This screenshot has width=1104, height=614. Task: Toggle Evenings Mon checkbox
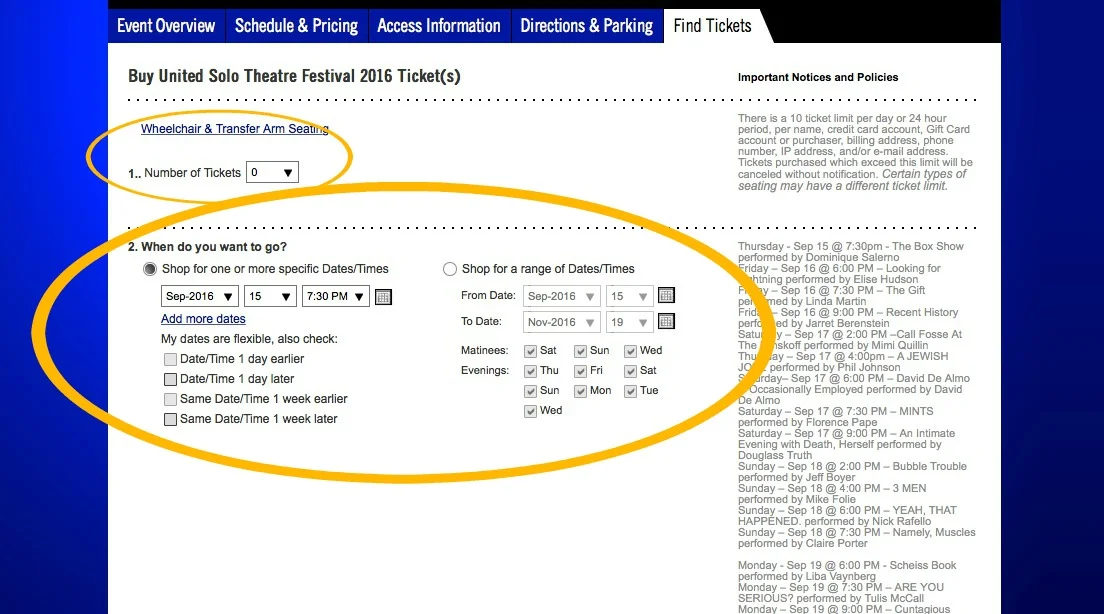(x=581, y=391)
